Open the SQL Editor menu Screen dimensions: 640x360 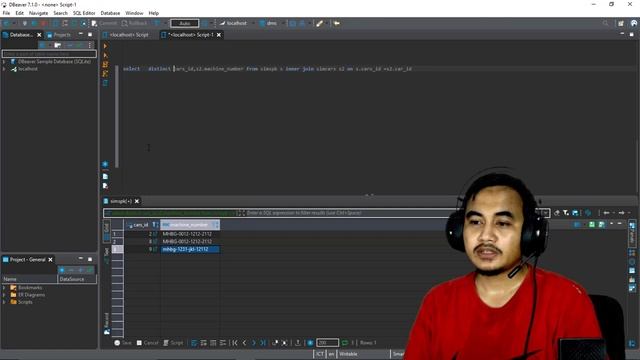84,13
